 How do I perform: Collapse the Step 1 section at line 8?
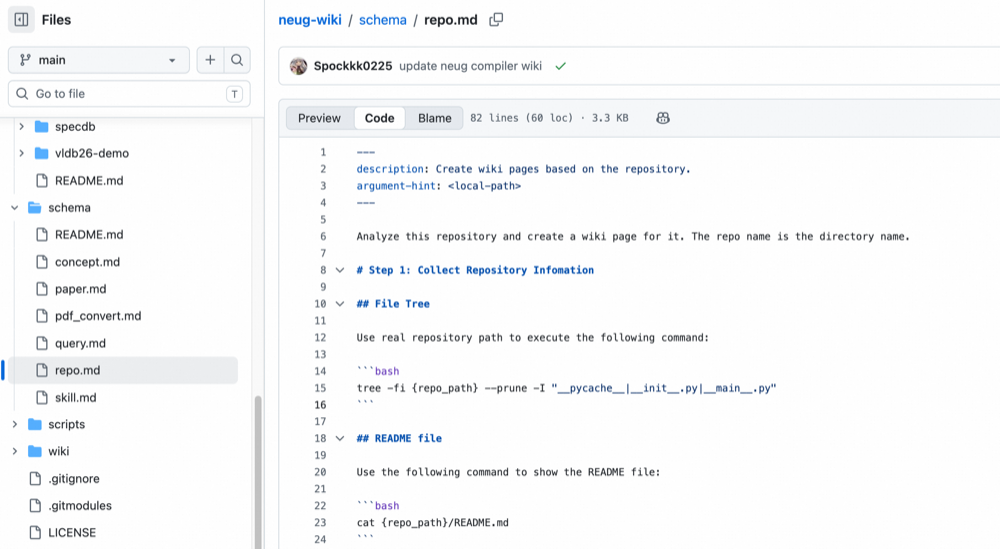pyautogui.click(x=340, y=270)
